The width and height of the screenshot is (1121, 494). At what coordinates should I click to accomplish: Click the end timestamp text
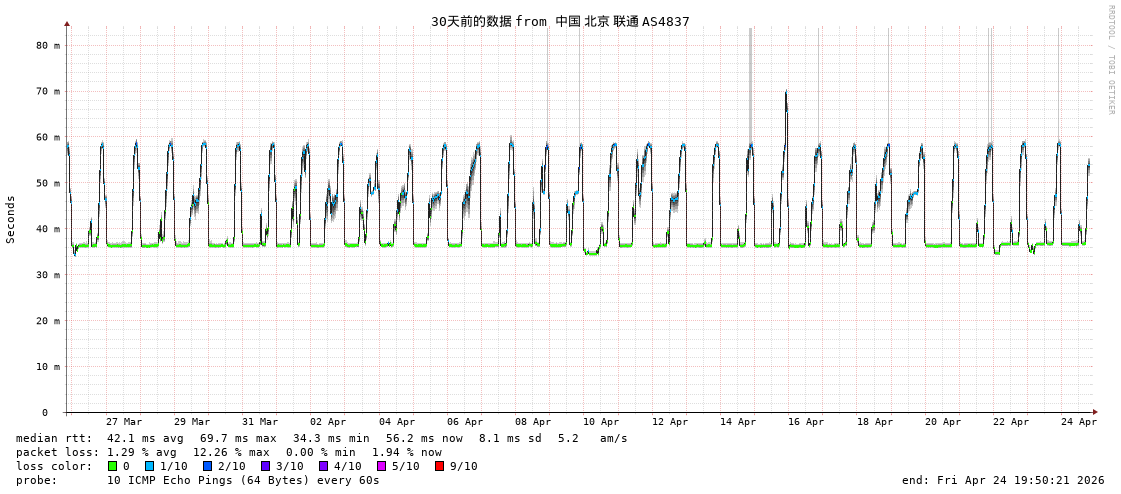(1002, 480)
